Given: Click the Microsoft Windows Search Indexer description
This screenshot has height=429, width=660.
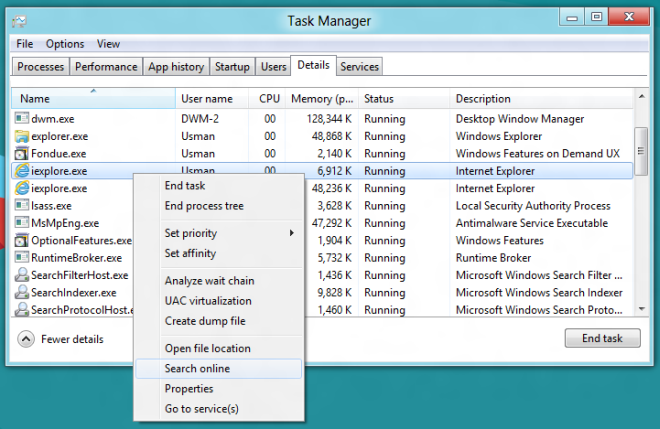Looking at the screenshot, I should coord(539,292).
